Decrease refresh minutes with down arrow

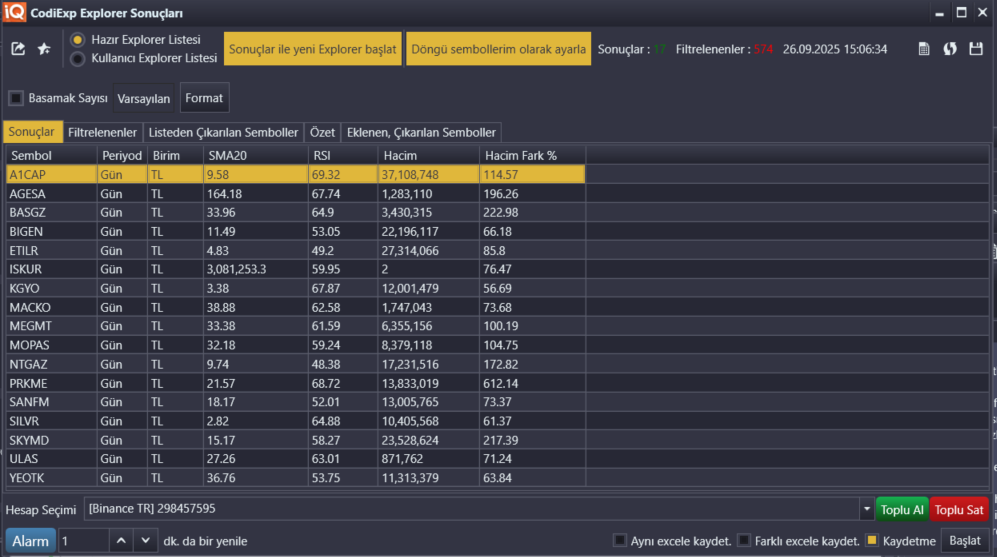[146, 541]
